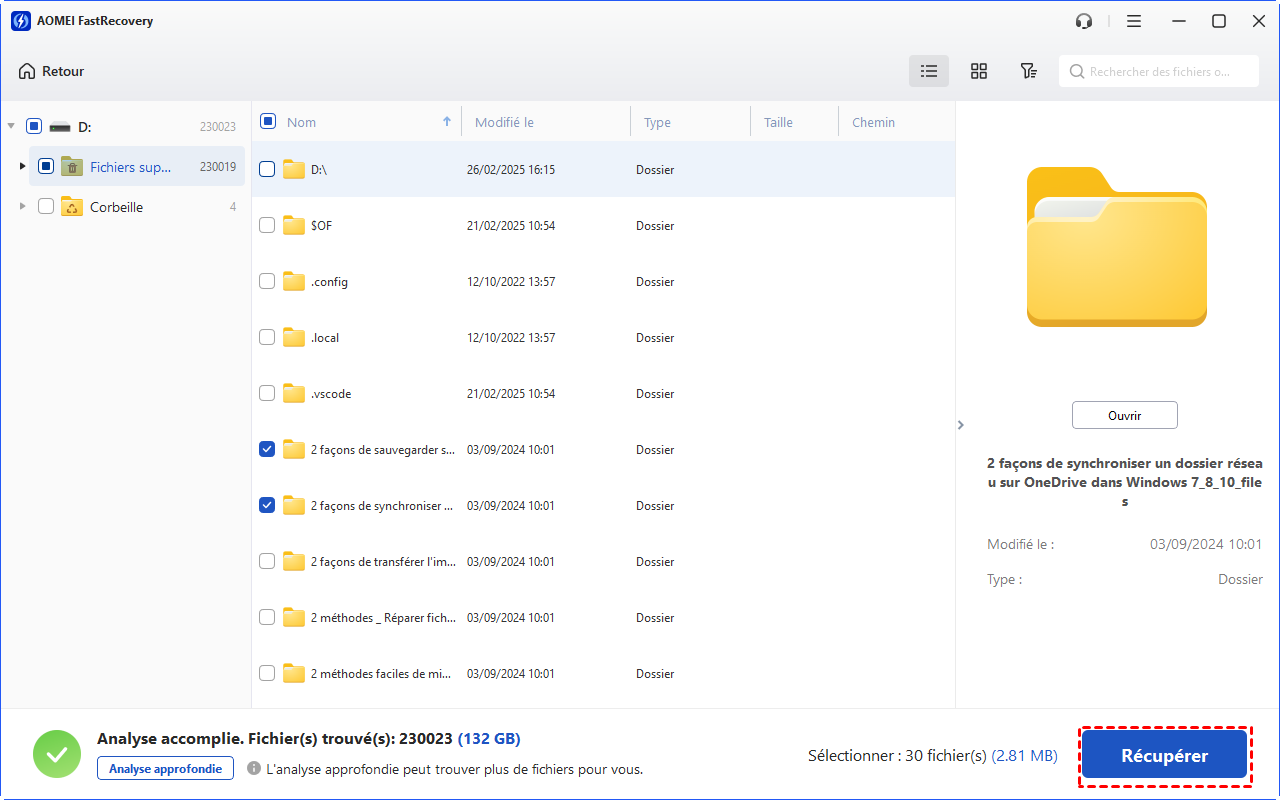1280x800 pixels.
Task: Toggle the select-all checkbox in Nom header
Action: coord(268,121)
